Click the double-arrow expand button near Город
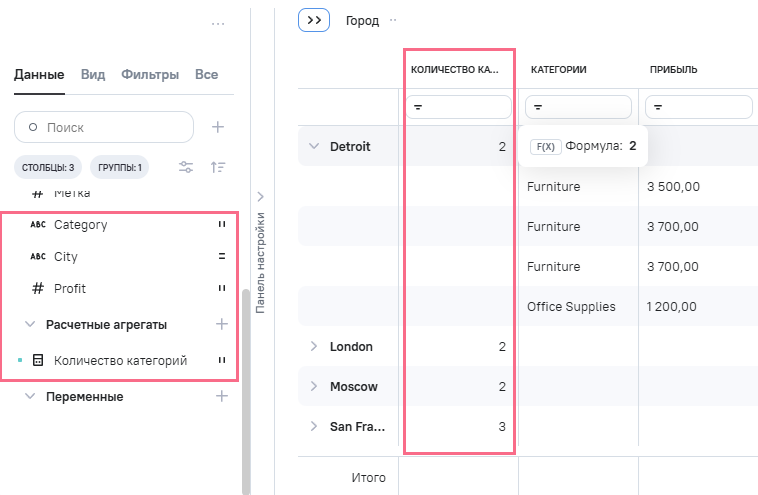758x495 pixels. point(314,20)
